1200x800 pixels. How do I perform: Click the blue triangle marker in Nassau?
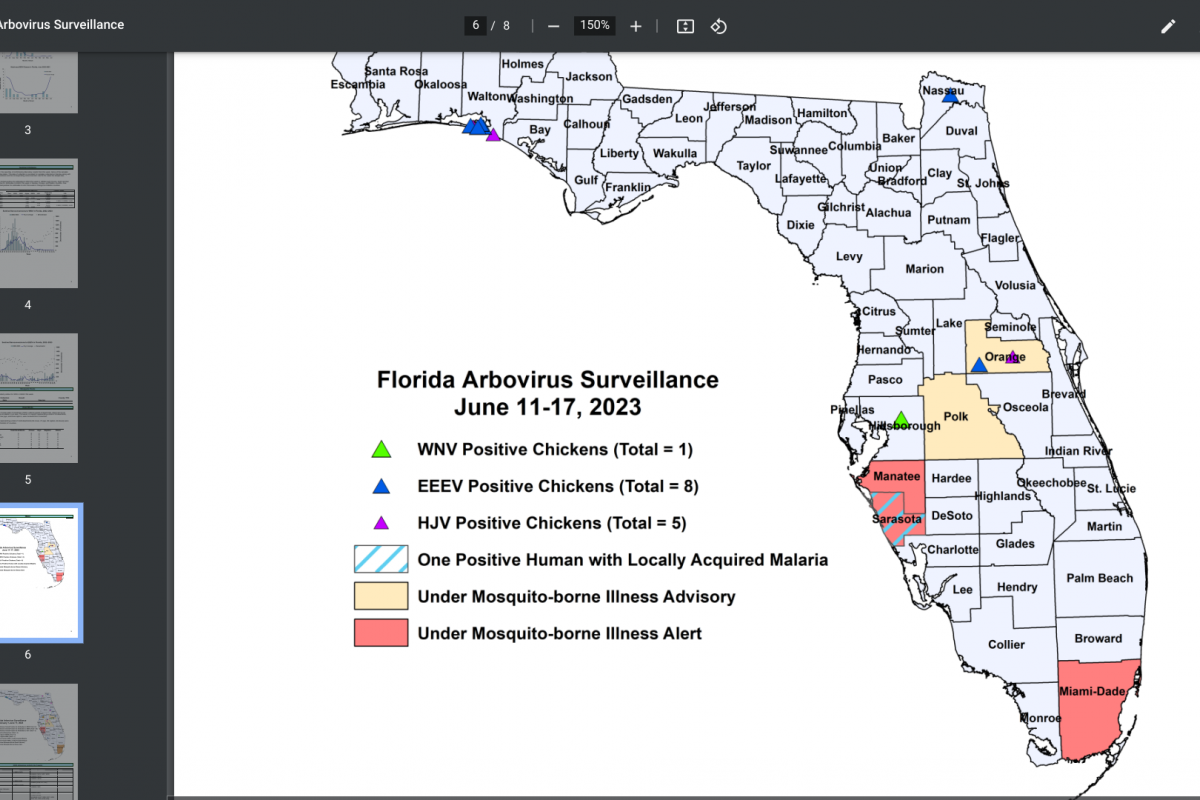950,96
